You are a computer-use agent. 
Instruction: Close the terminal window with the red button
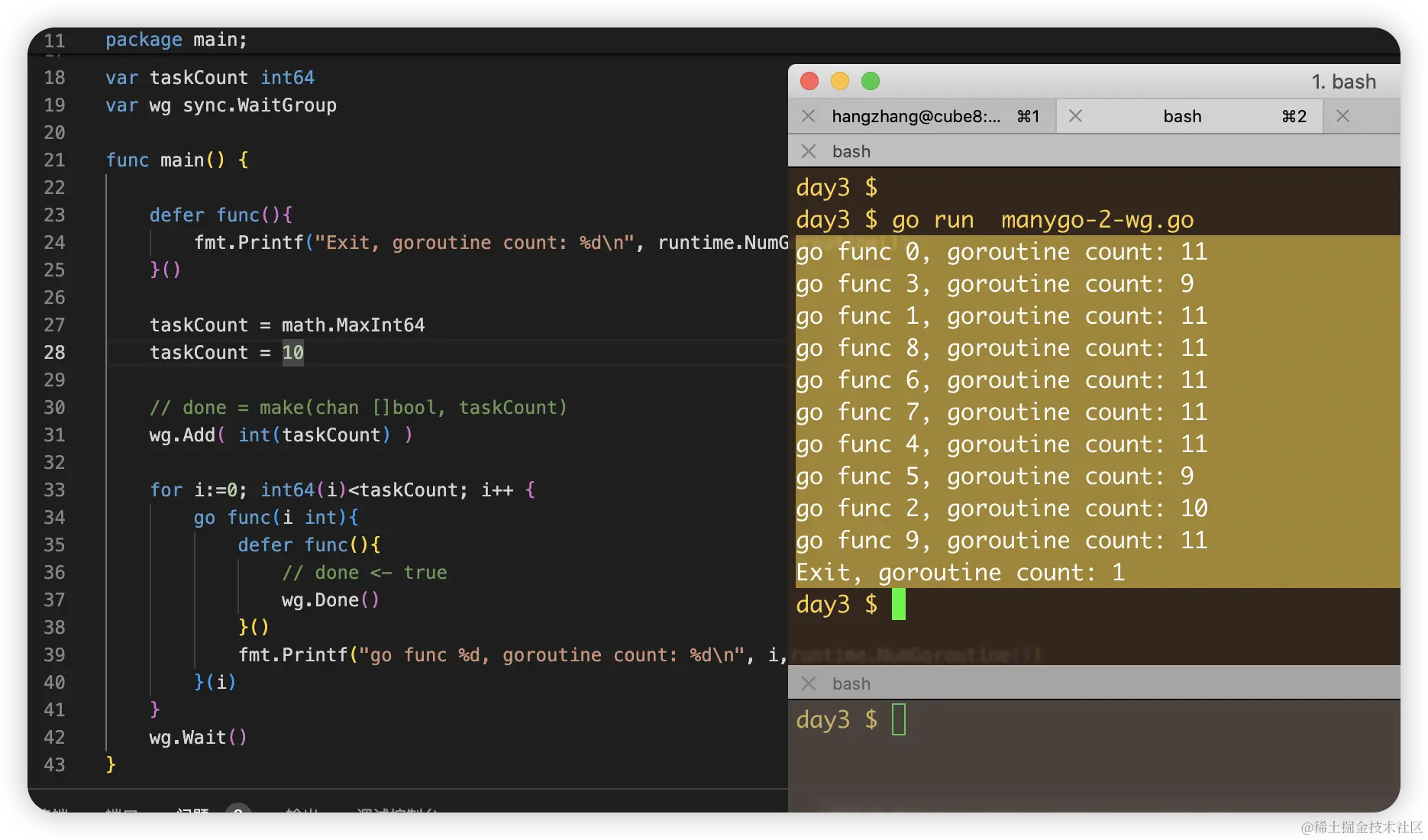(x=809, y=81)
